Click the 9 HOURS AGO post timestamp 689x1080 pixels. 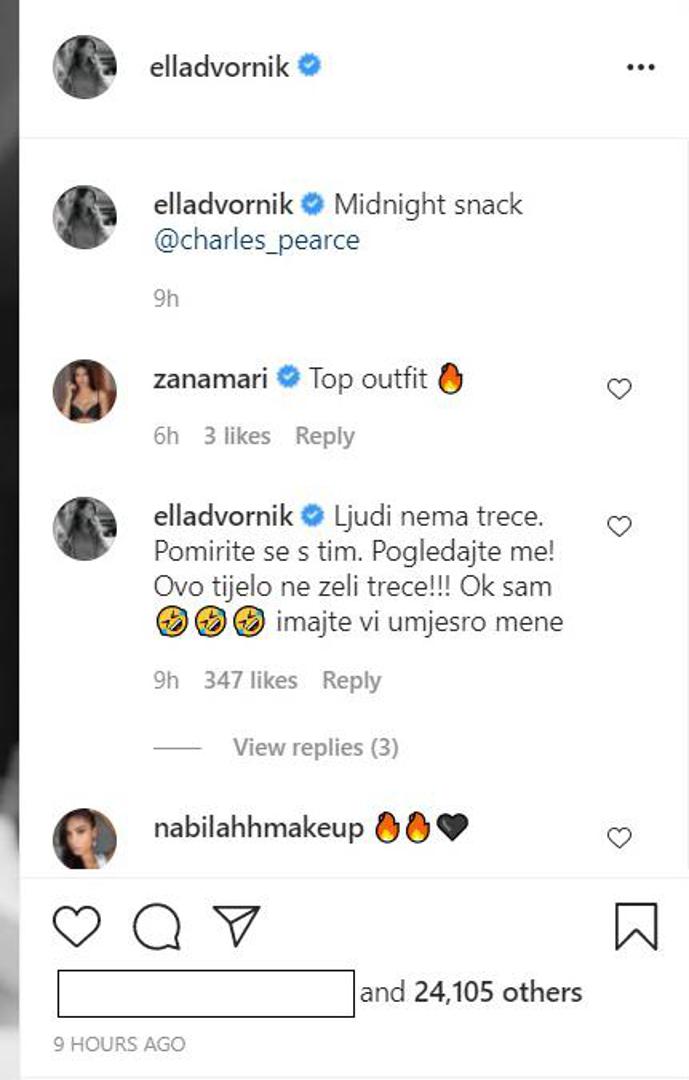click(120, 1043)
